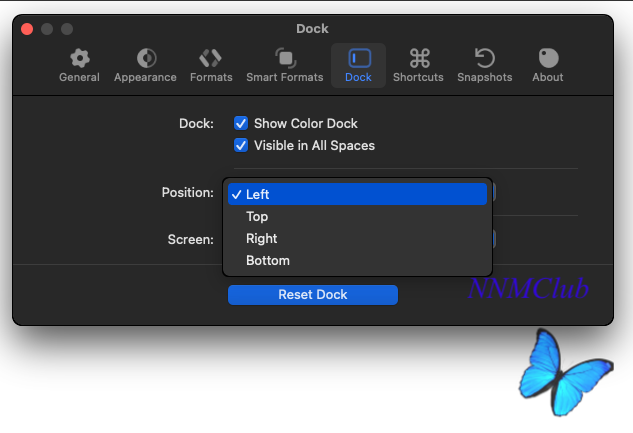633x433 pixels.
Task: Click the Reset Dock button
Action: (x=313, y=295)
